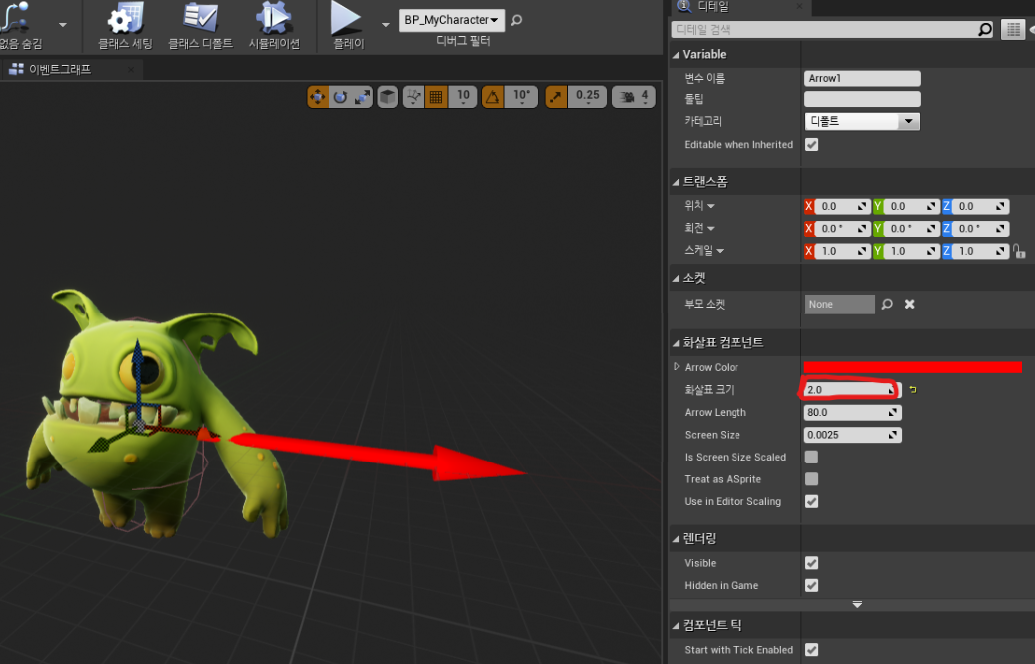Image resolution: width=1035 pixels, height=664 pixels.
Task: Toggle world/local coordinate space cube icon
Action: [x=387, y=97]
